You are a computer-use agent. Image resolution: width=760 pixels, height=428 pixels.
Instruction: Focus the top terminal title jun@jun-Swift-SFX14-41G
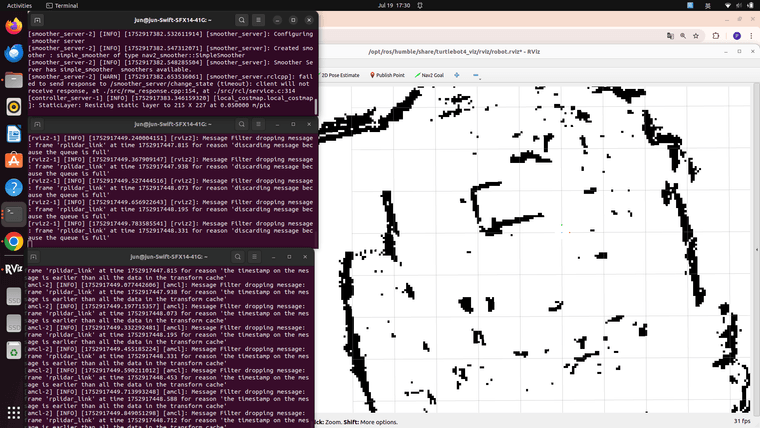tap(173, 20)
